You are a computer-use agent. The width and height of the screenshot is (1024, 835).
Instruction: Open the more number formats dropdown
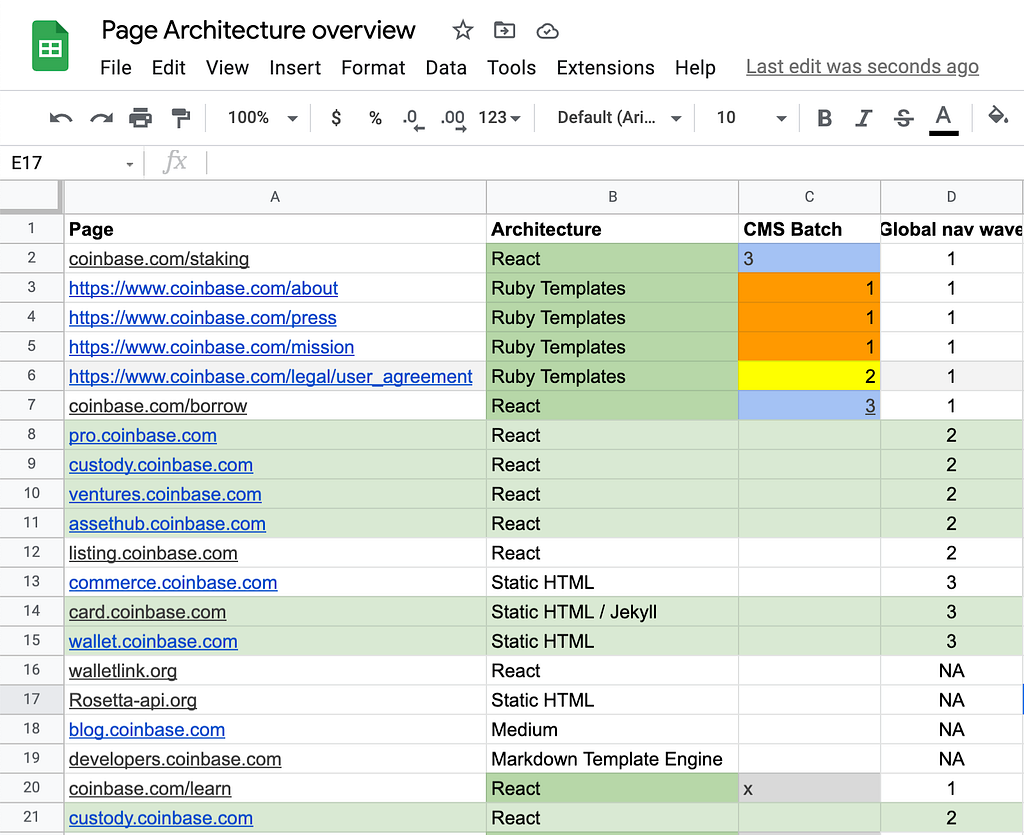[500, 118]
